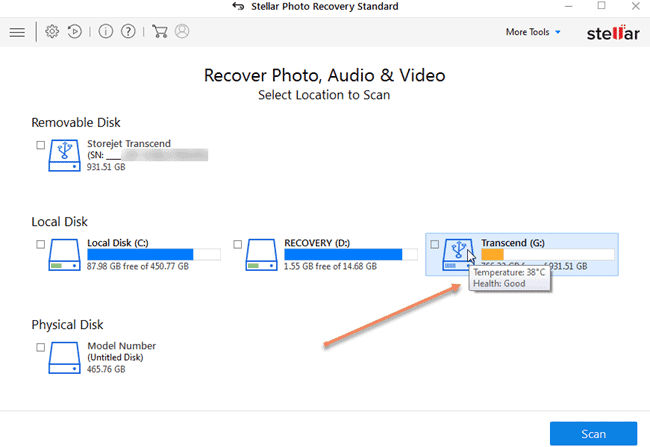Open the hamburger menu

17,32
